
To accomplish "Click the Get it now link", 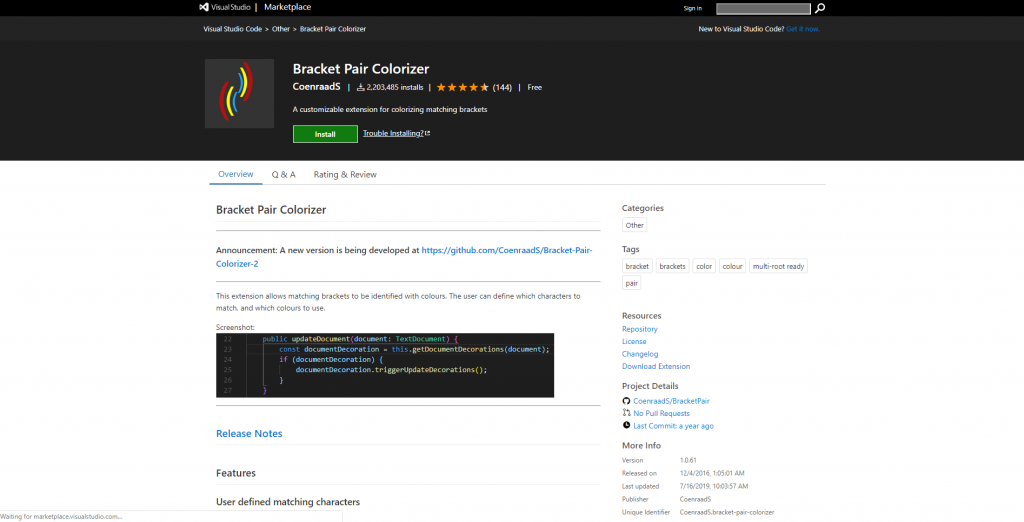I will click(803, 29).
